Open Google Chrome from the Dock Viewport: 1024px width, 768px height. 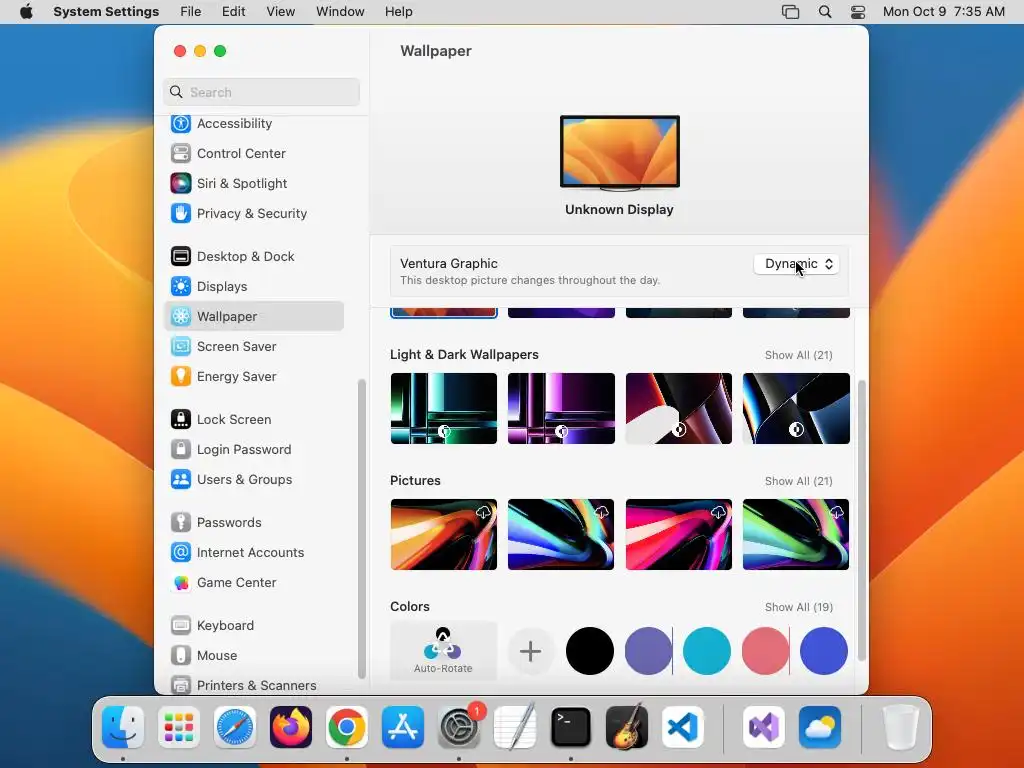pyautogui.click(x=347, y=727)
